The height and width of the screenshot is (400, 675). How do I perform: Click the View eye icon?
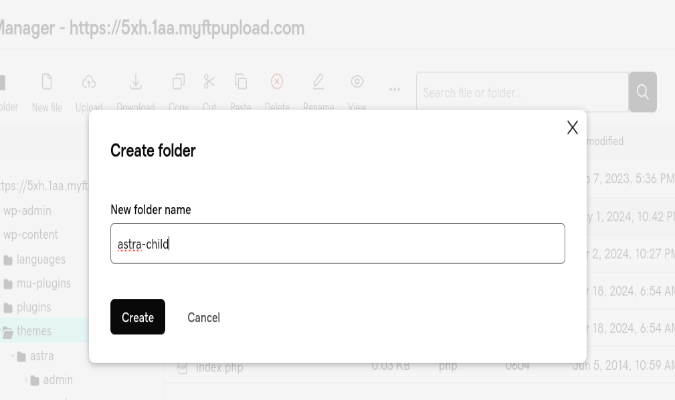tap(357, 81)
